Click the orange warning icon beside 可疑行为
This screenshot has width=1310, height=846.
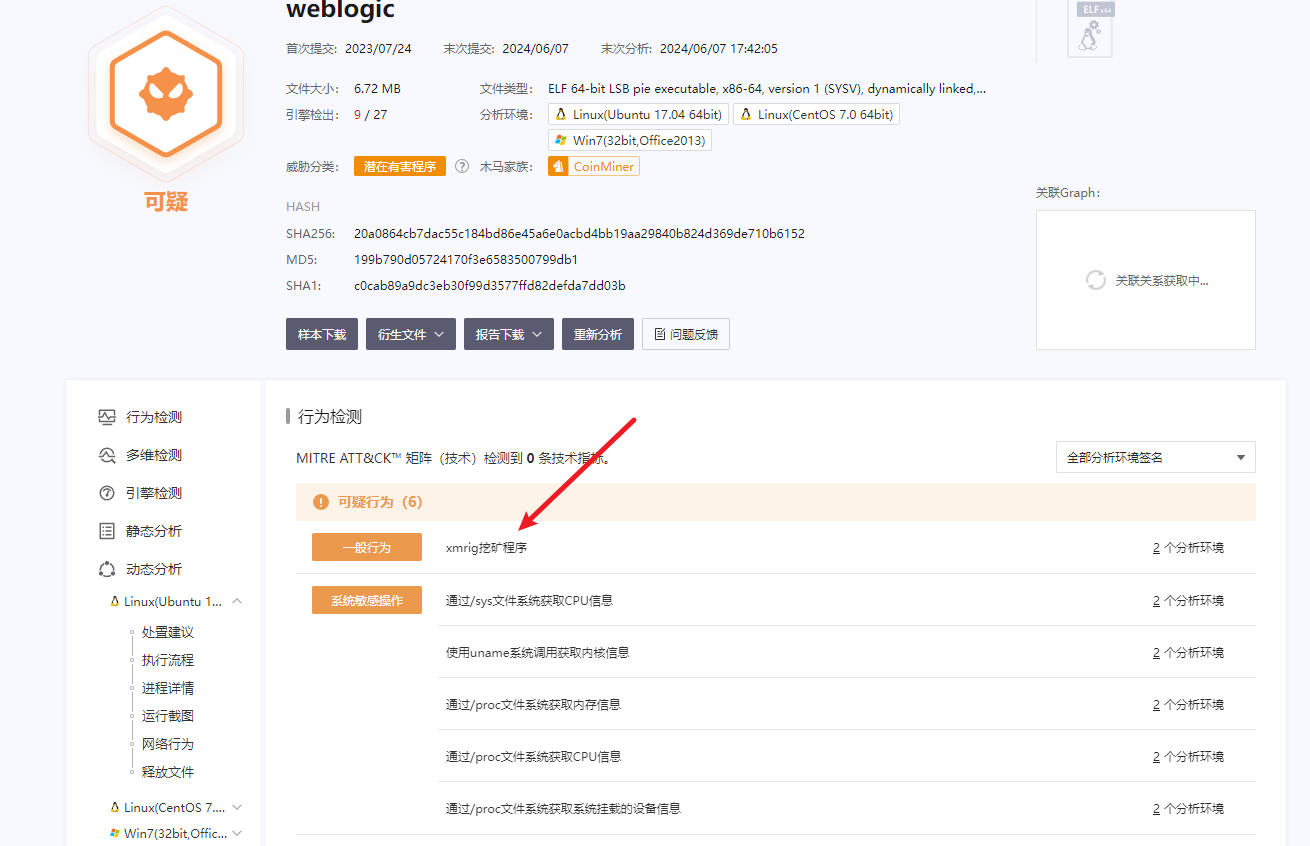pos(321,502)
